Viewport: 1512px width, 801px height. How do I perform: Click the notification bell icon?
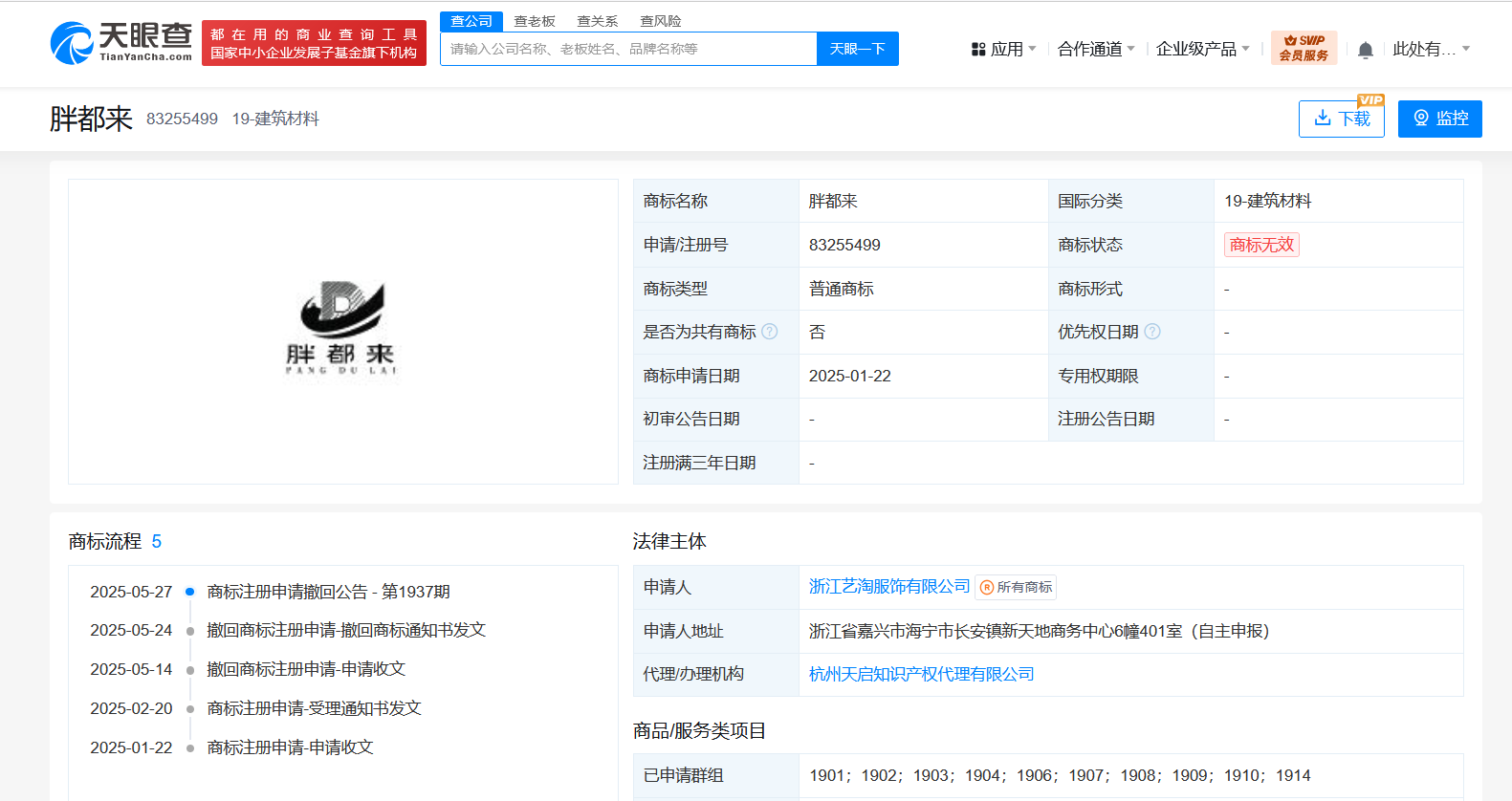tap(1365, 50)
